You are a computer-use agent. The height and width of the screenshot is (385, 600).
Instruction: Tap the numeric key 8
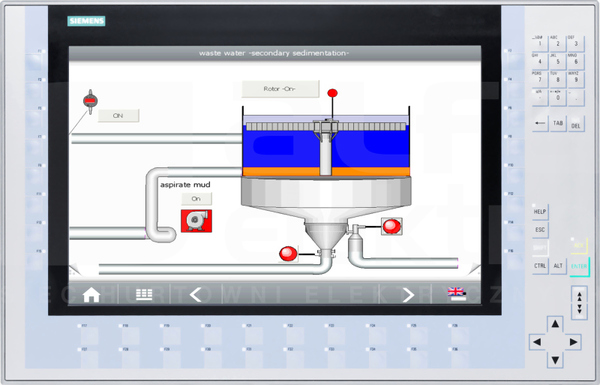[x=558, y=79]
